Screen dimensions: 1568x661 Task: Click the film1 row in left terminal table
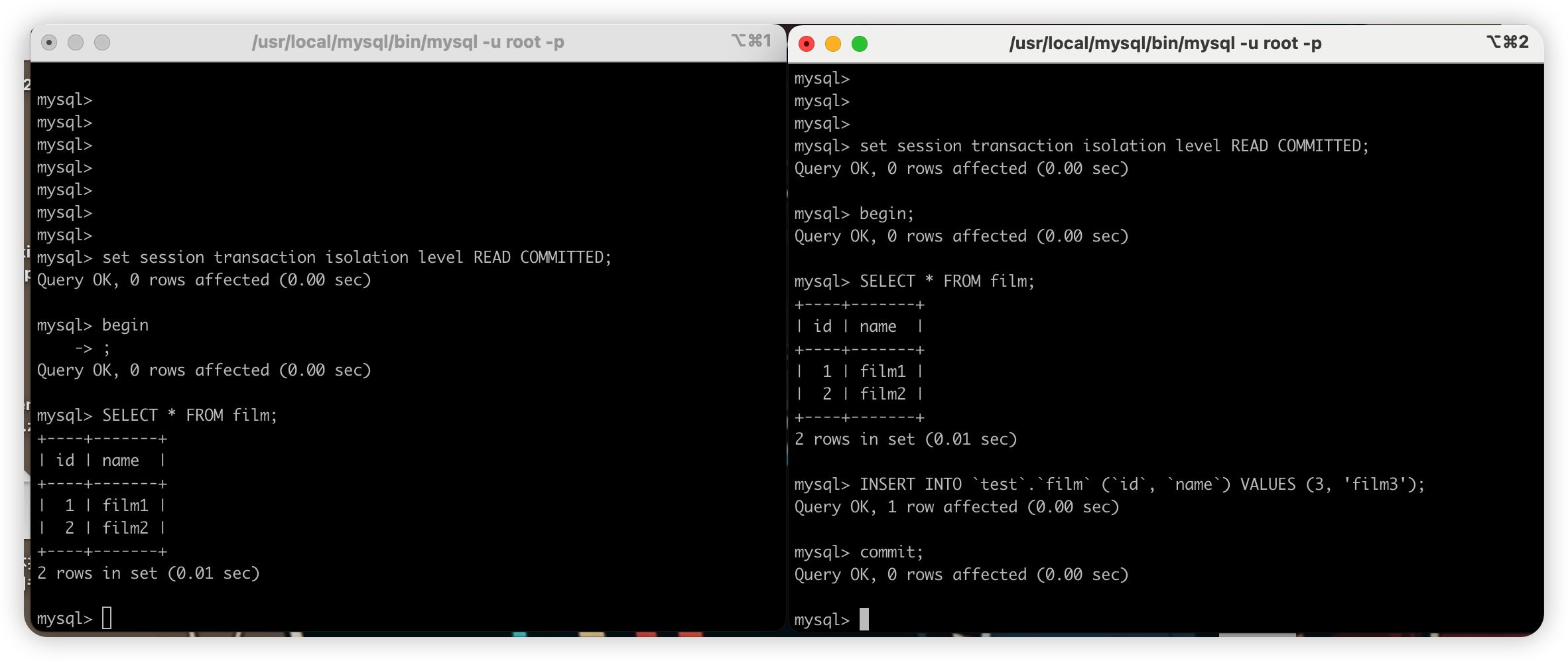pos(102,506)
